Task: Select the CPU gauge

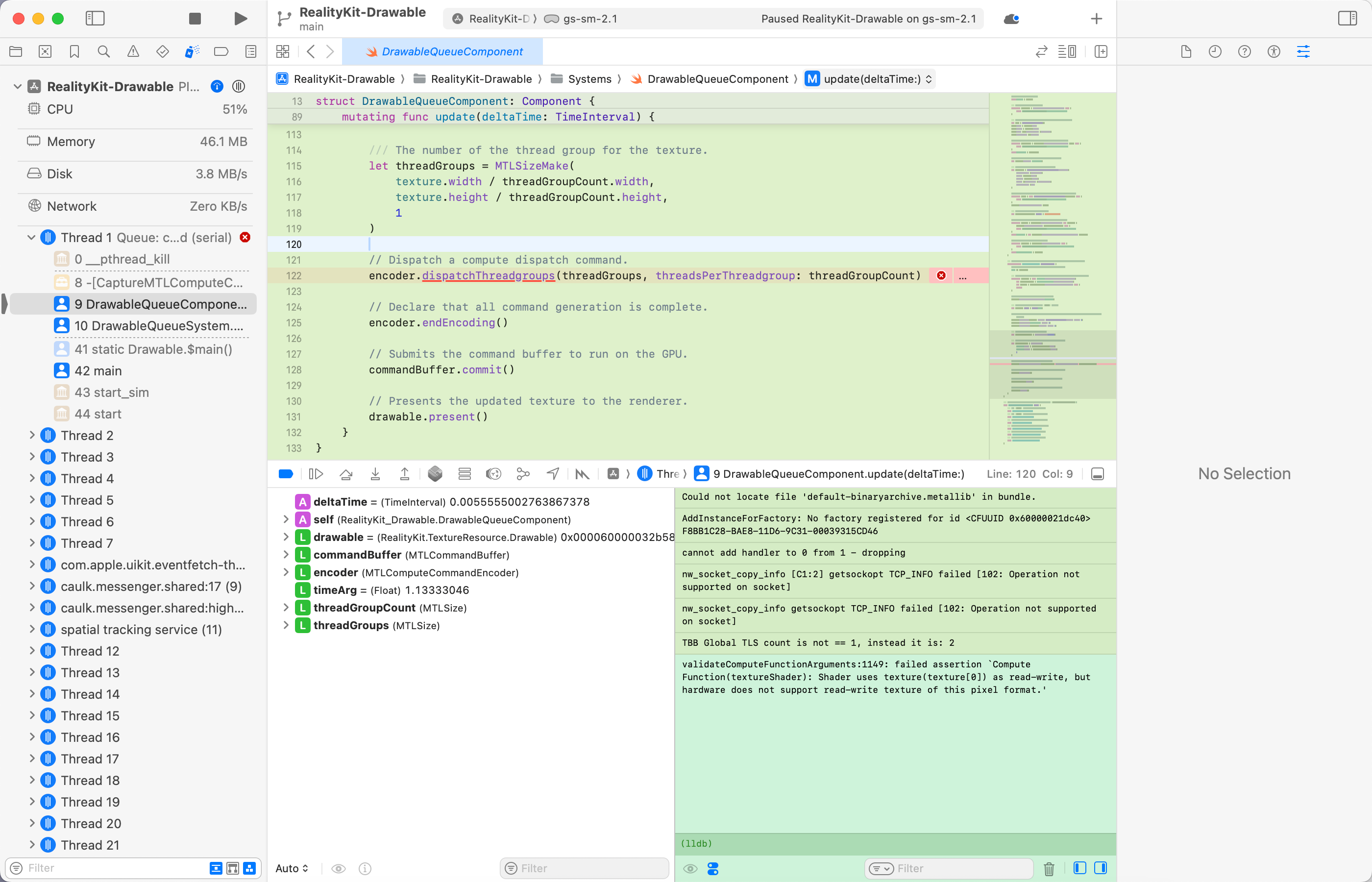Action: (x=136, y=109)
